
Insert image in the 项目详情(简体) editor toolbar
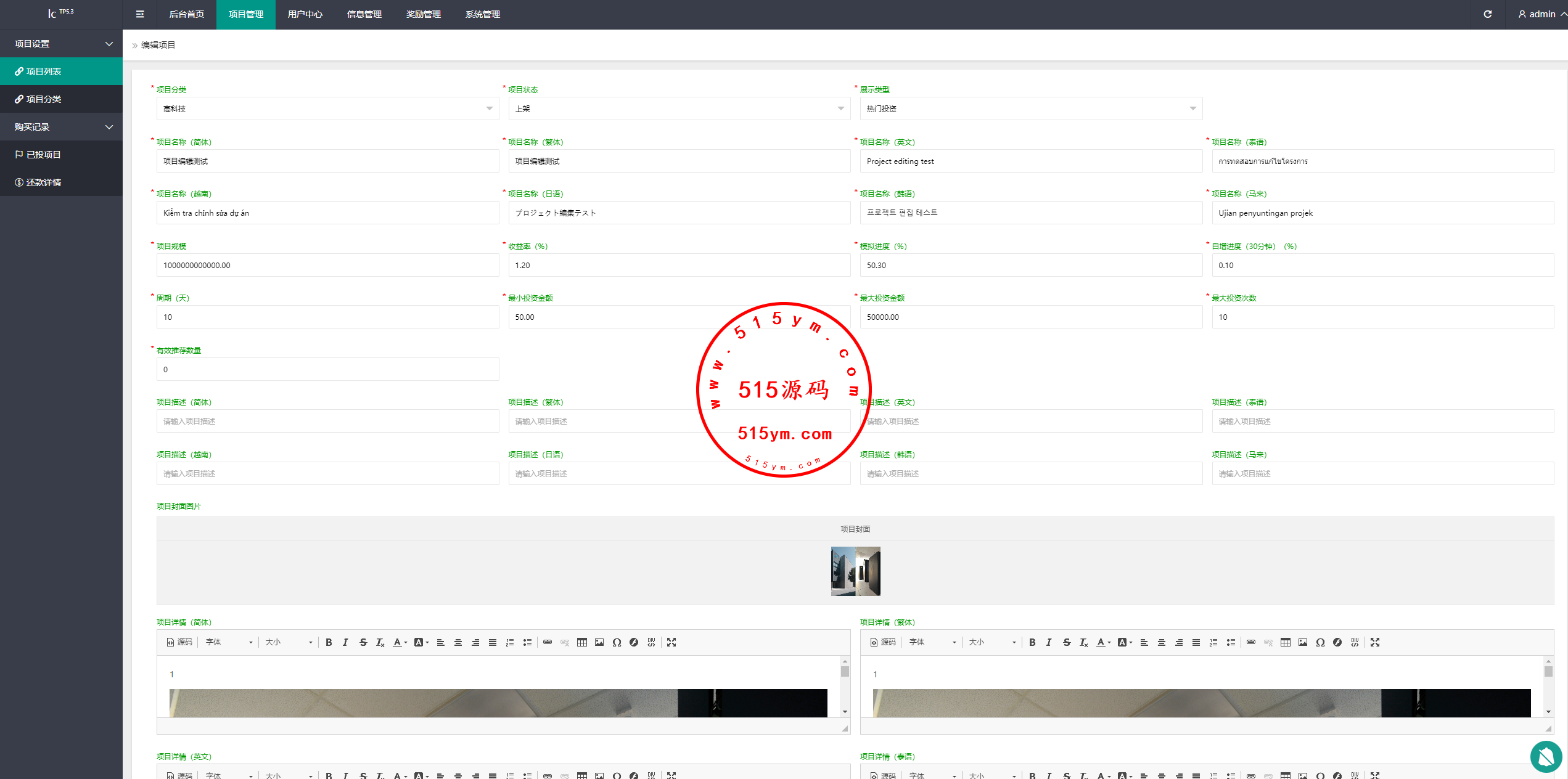599,642
